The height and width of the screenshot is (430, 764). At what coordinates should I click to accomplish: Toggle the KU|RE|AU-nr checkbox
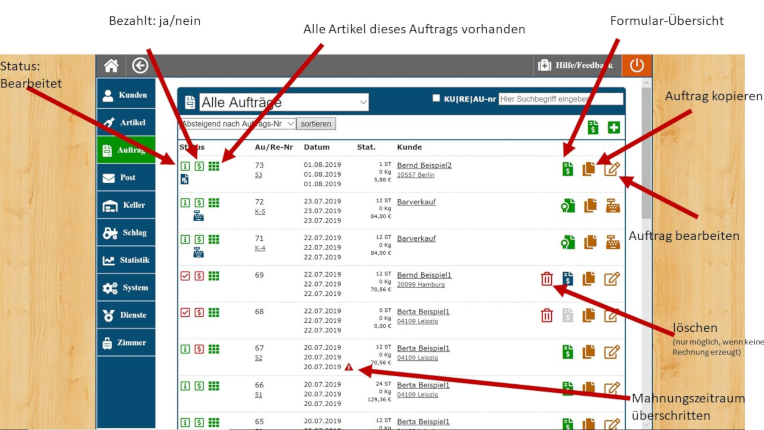(436, 99)
